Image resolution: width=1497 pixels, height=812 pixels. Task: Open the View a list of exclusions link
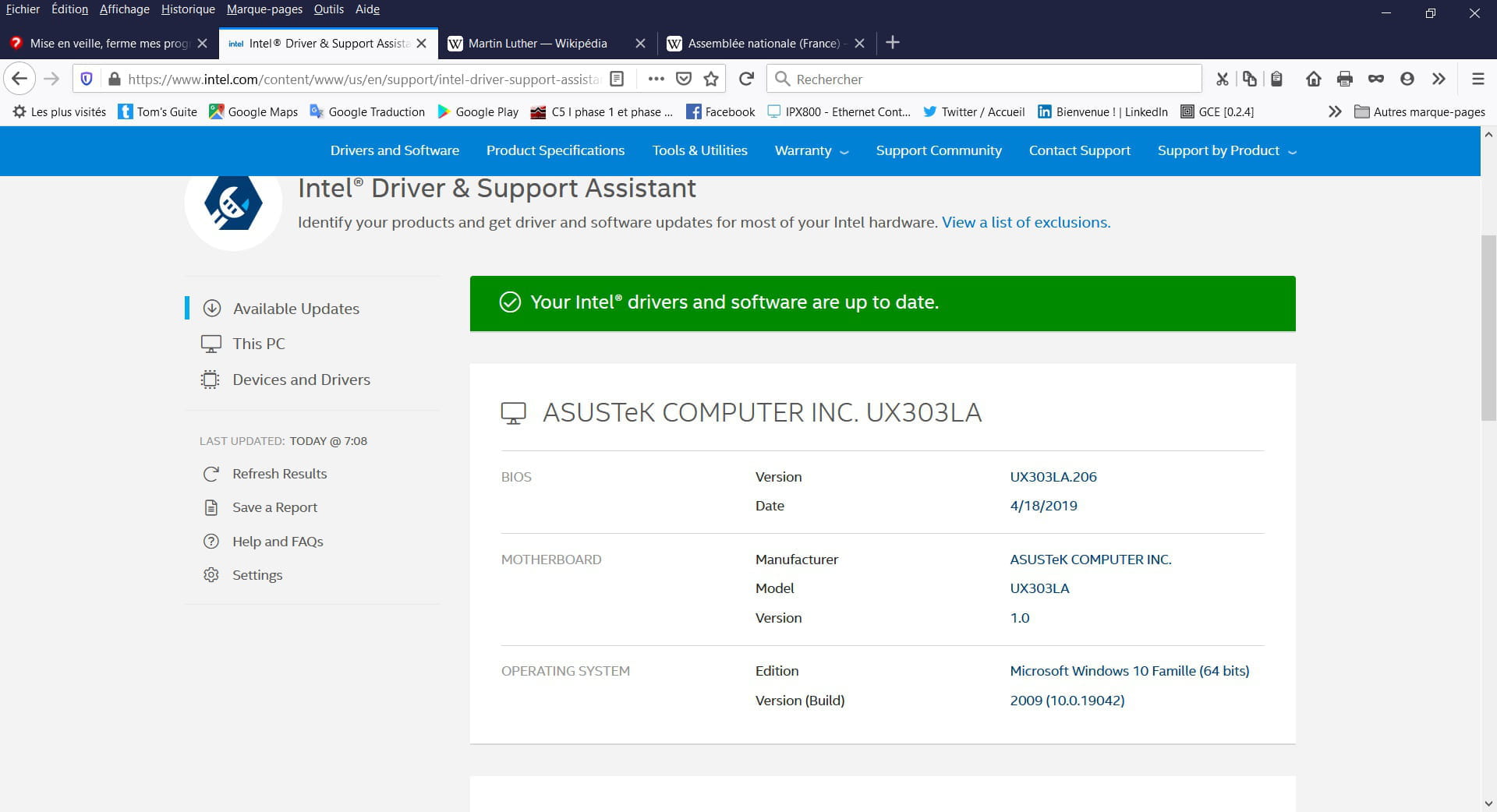coord(1026,222)
